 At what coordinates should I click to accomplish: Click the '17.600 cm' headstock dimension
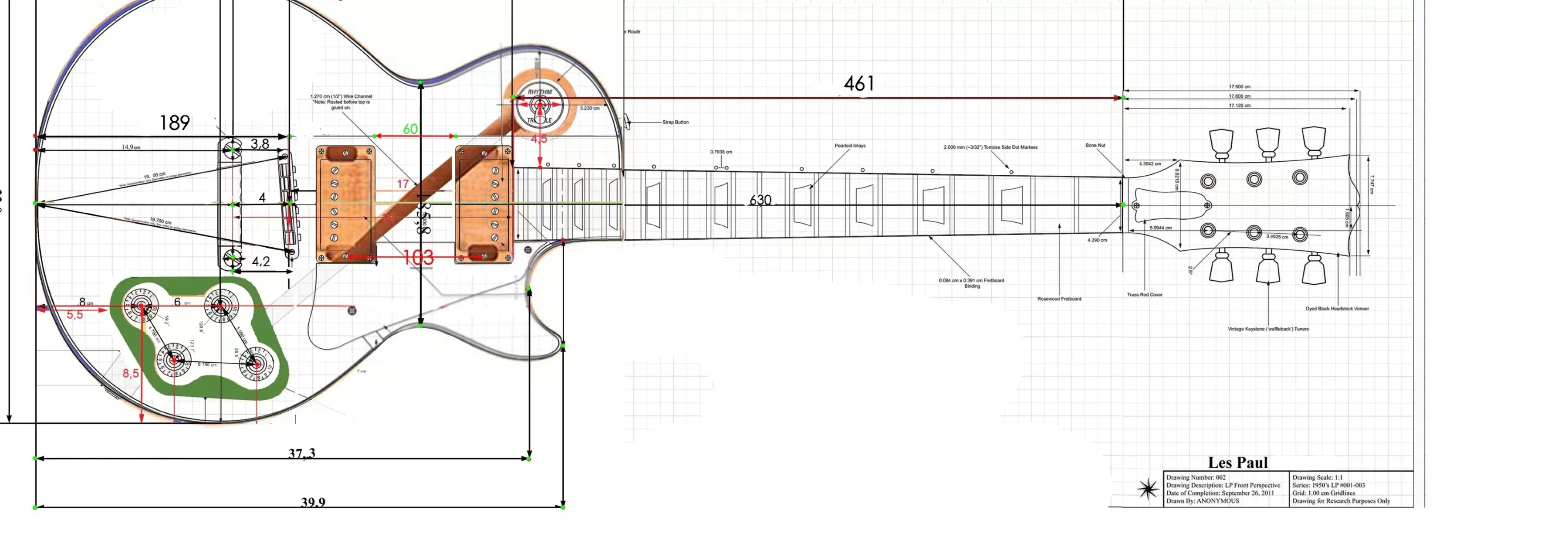[1239, 95]
